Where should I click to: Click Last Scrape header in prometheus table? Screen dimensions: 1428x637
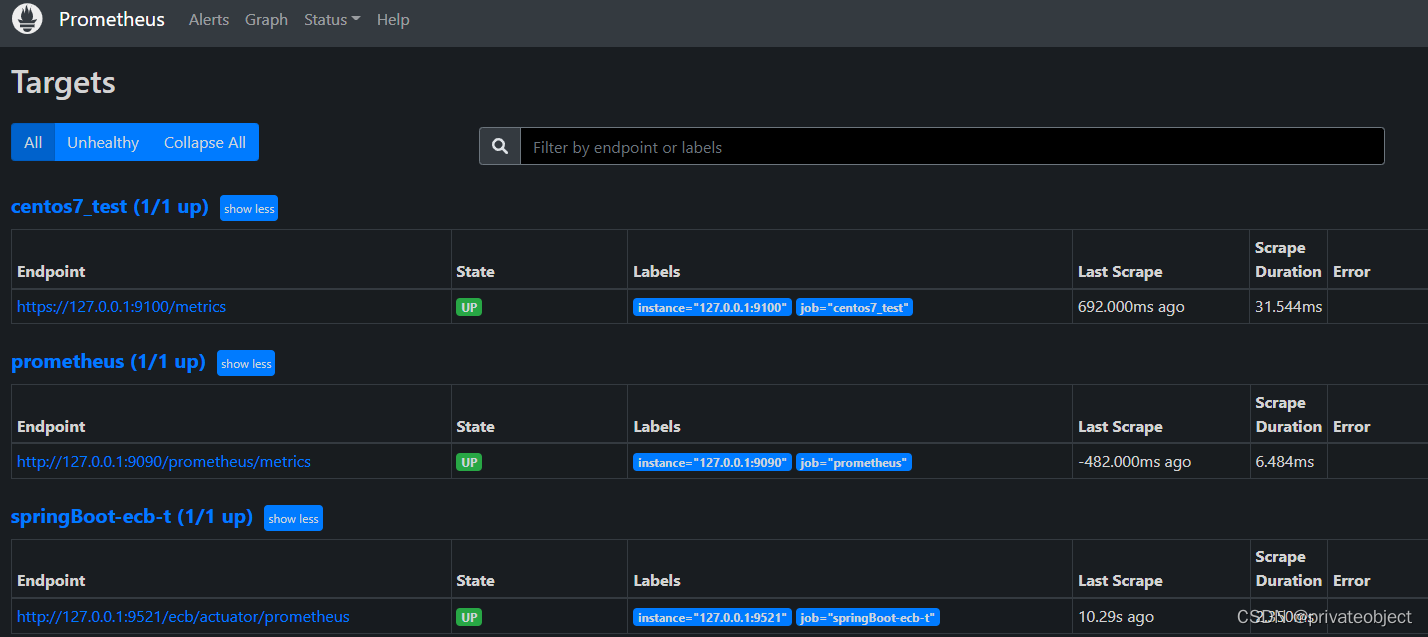coord(1120,427)
